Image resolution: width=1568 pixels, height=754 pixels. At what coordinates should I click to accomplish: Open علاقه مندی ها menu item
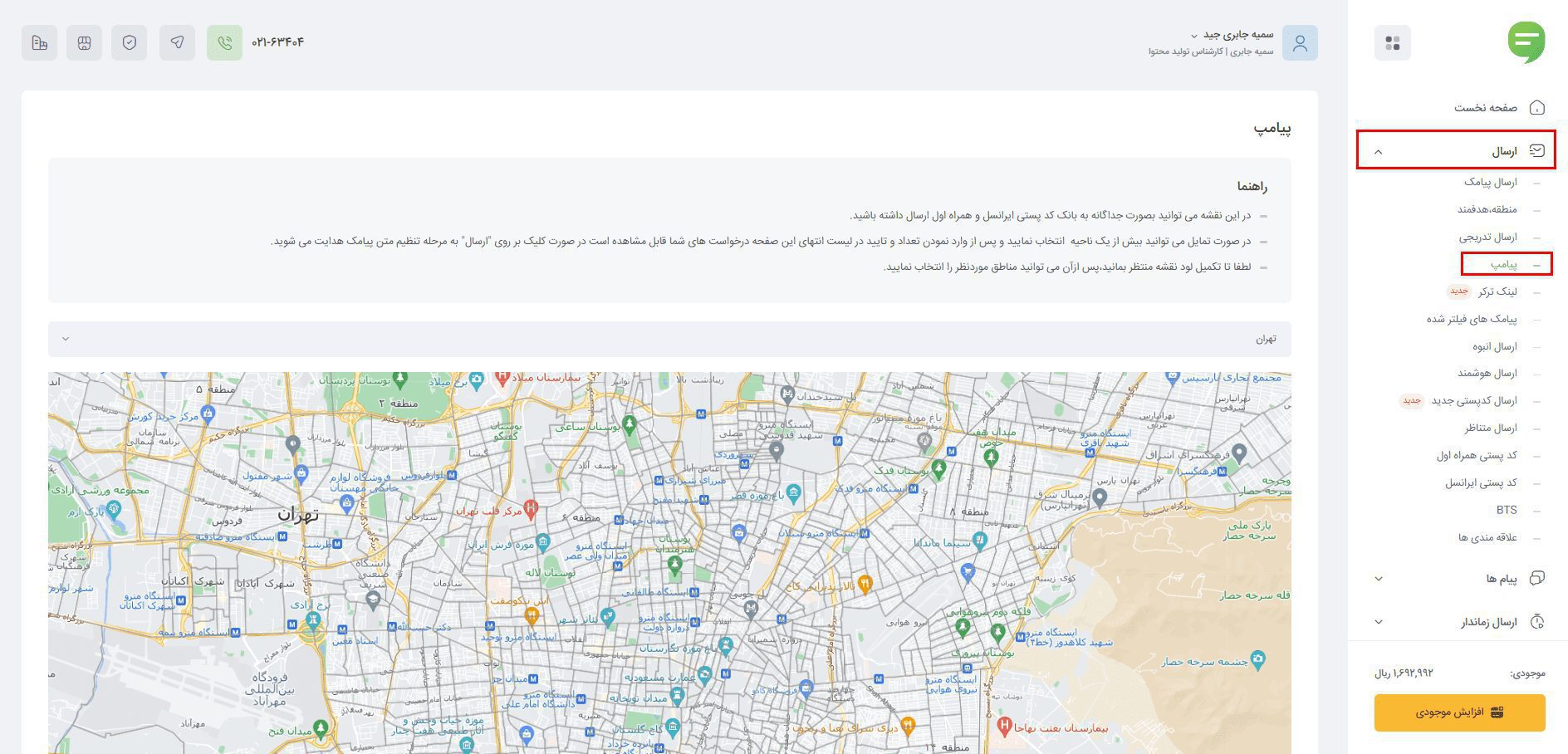click(x=1487, y=537)
